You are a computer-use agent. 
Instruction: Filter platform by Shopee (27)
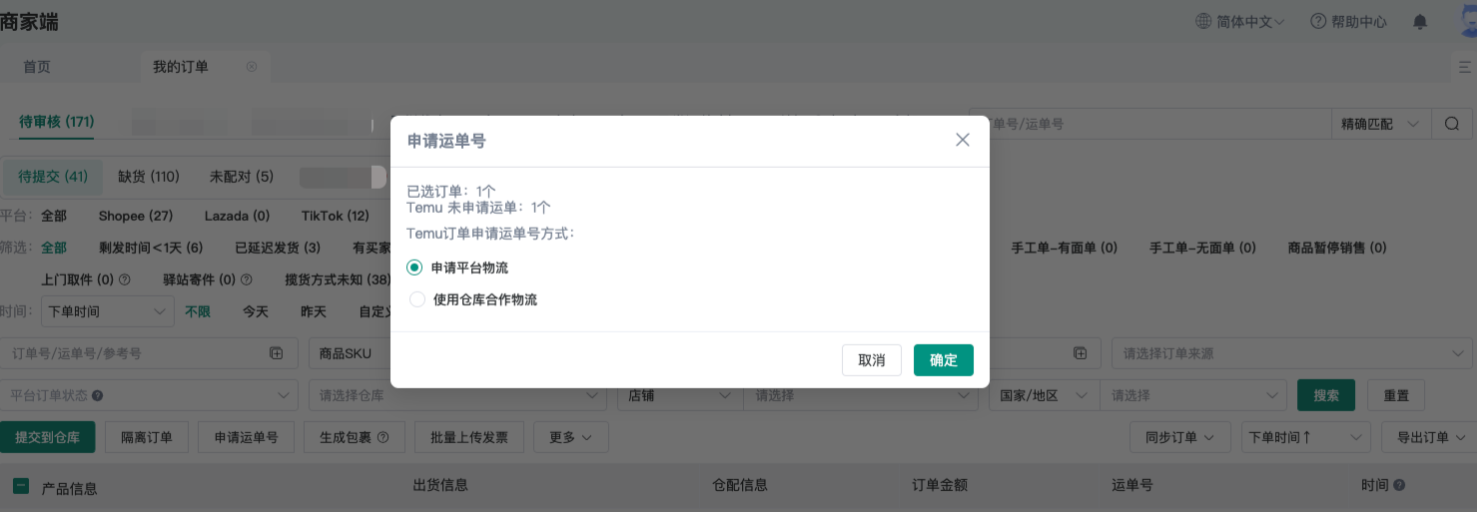click(x=136, y=216)
